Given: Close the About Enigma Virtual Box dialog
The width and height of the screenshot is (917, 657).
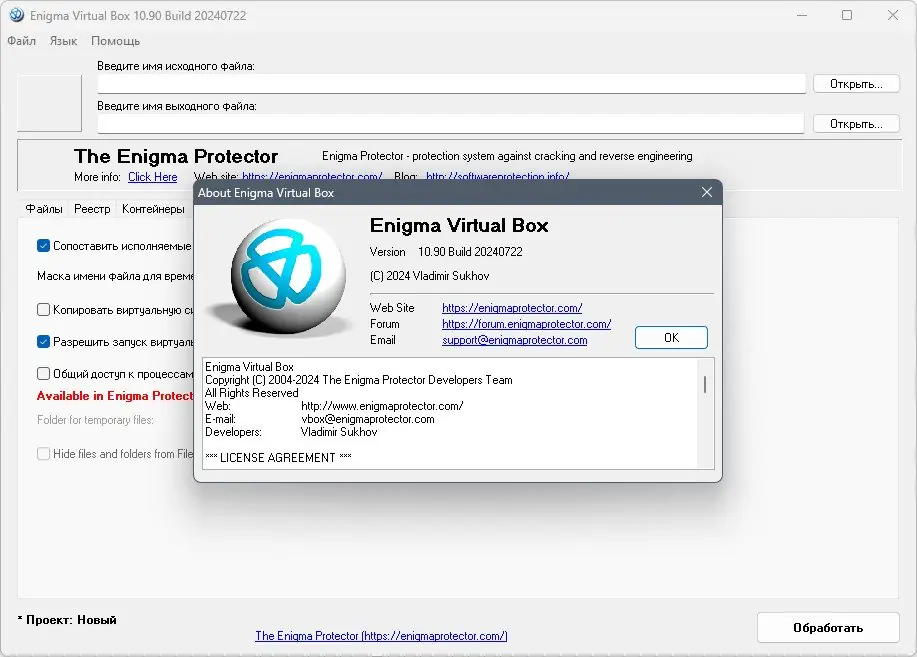Looking at the screenshot, I should tap(706, 192).
